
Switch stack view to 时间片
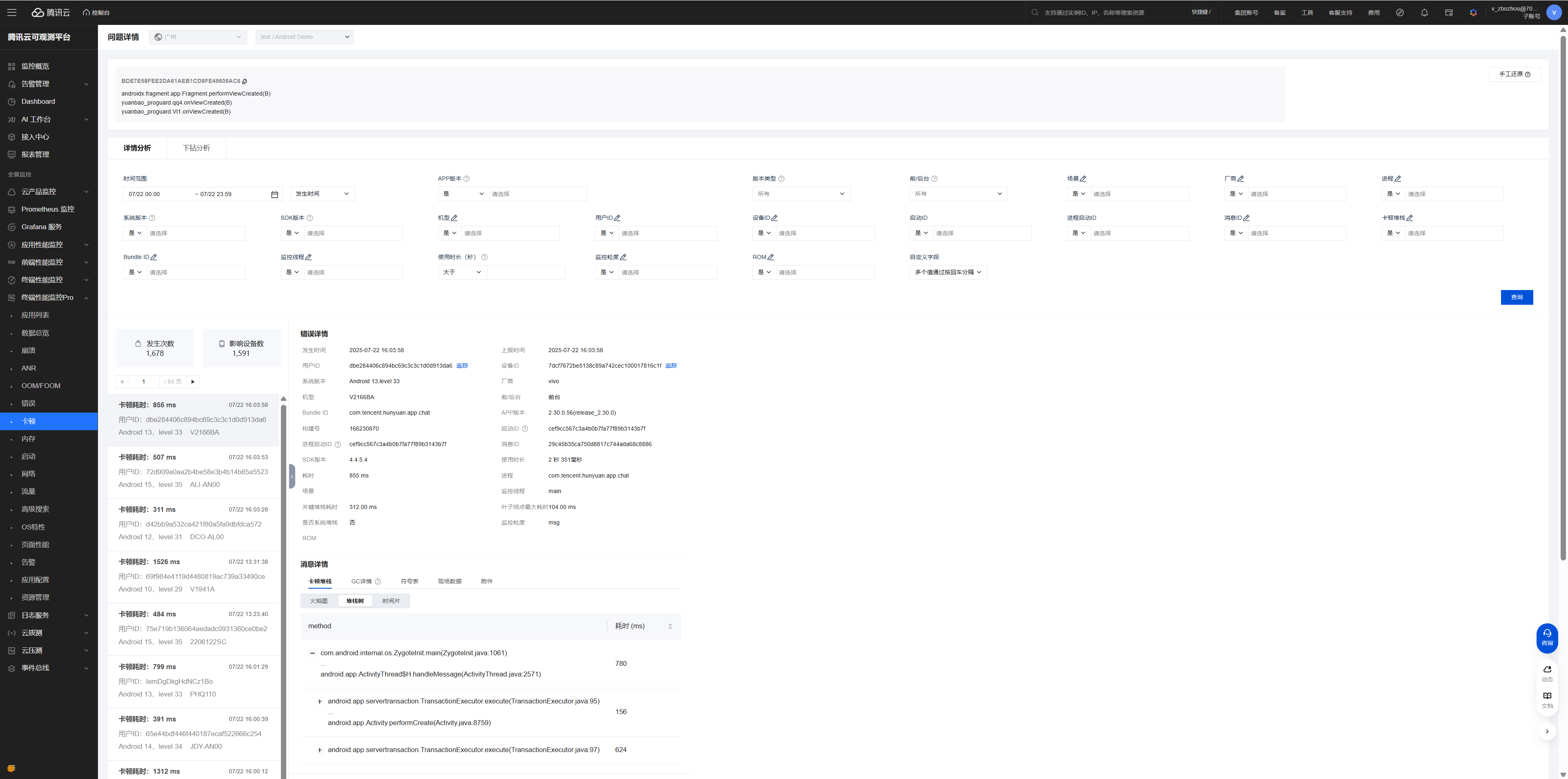click(391, 601)
